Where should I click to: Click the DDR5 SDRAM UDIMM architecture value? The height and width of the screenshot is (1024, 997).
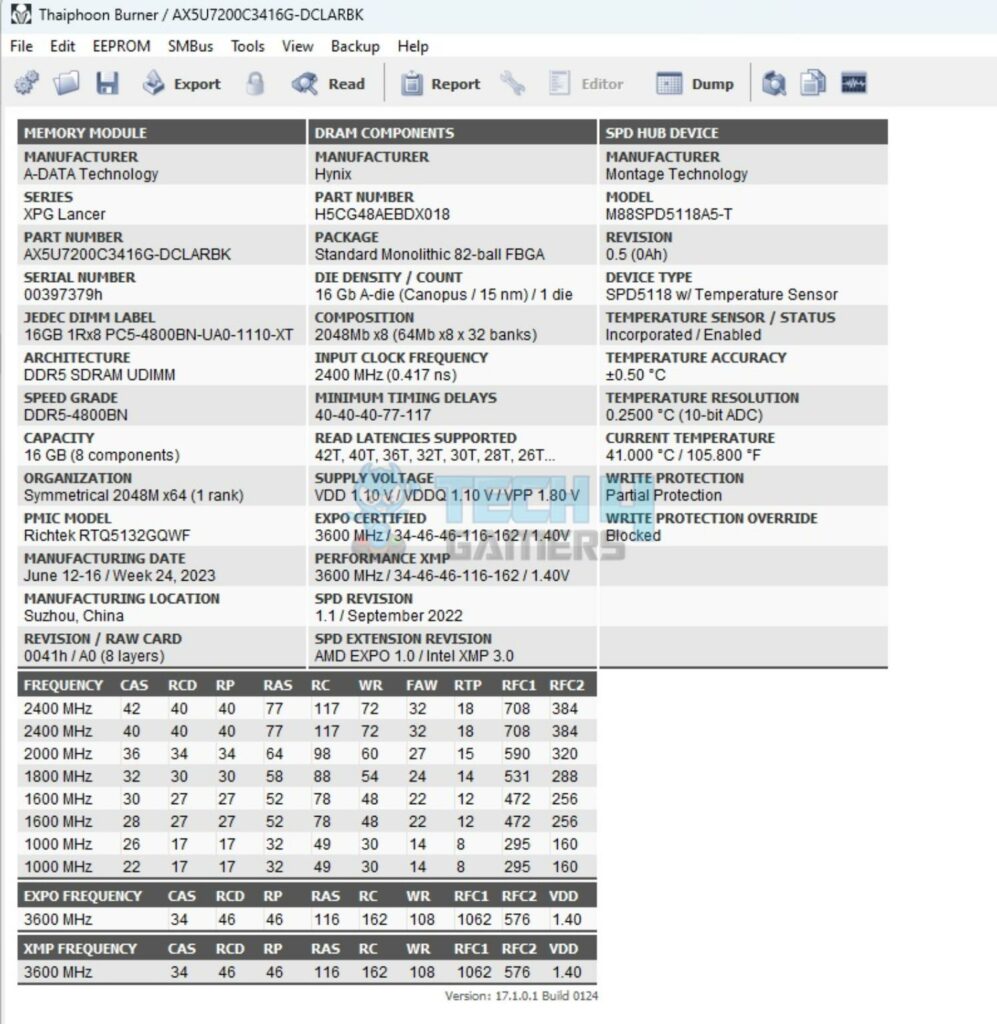coord(99,375)
